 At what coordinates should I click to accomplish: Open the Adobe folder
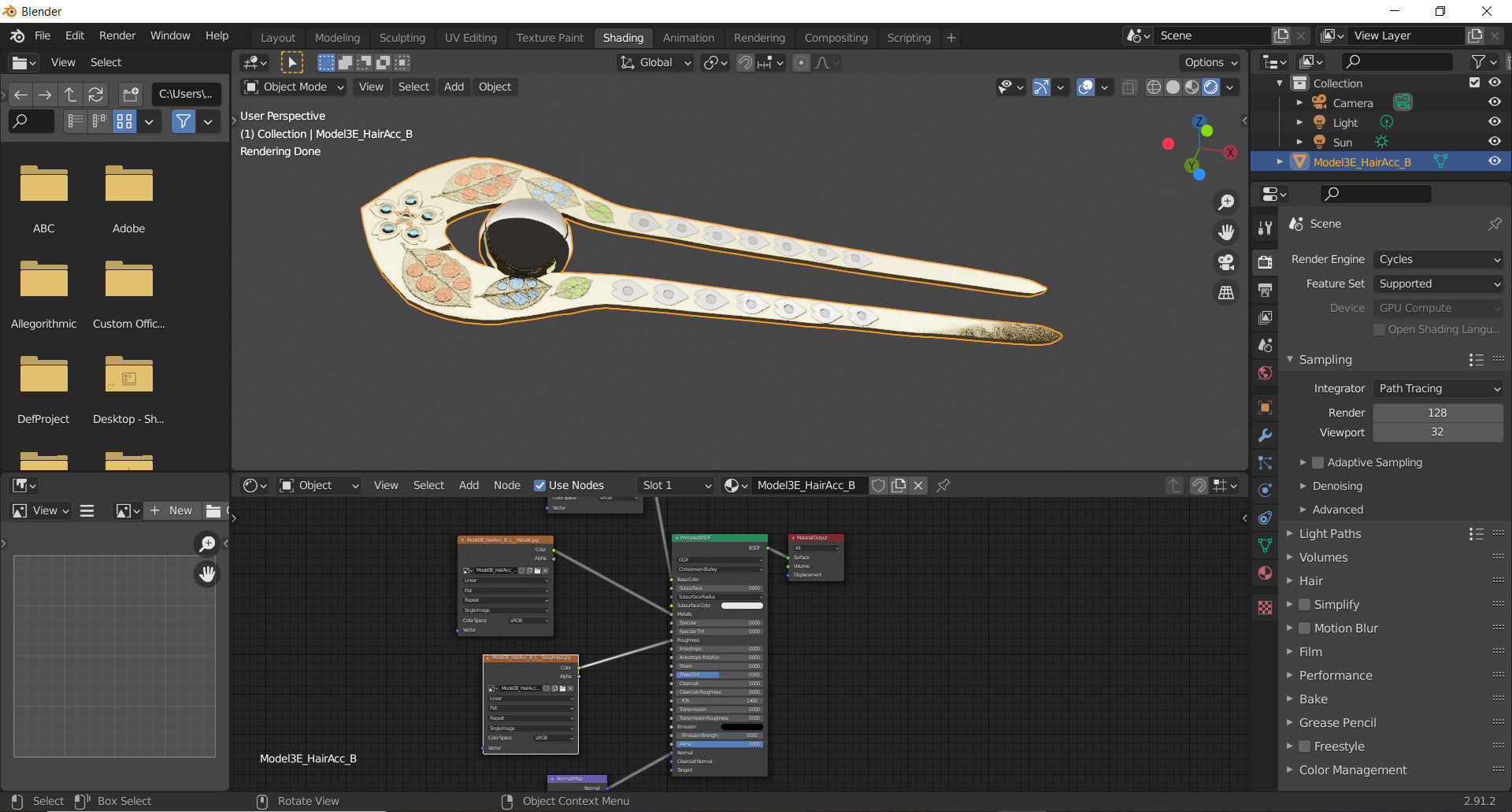pyautogui.click(x=128, y=198)
